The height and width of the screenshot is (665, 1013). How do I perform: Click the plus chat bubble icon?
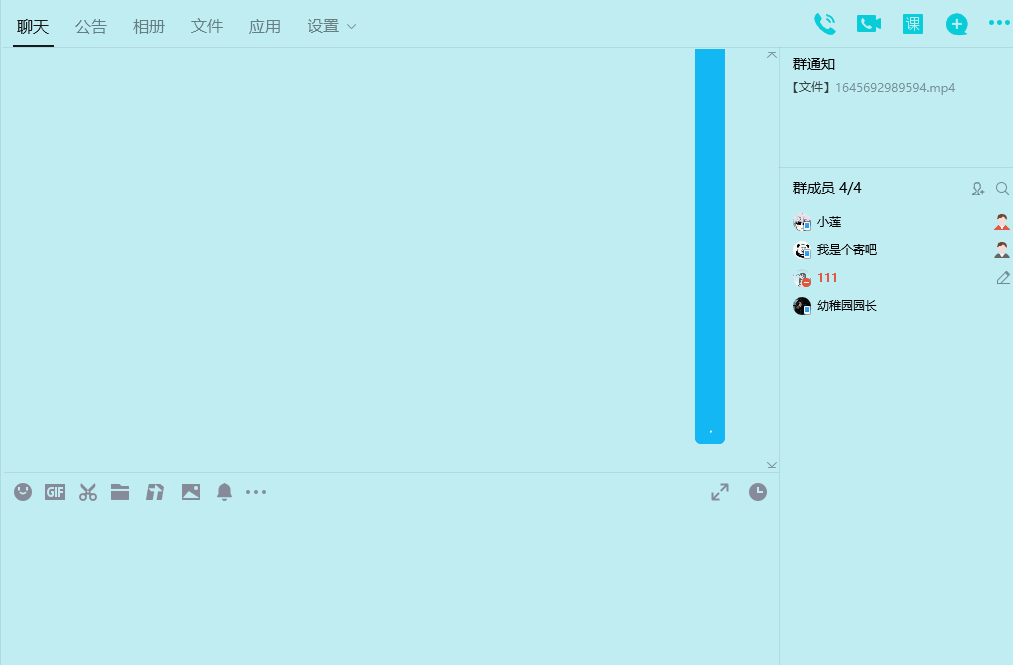957,25
